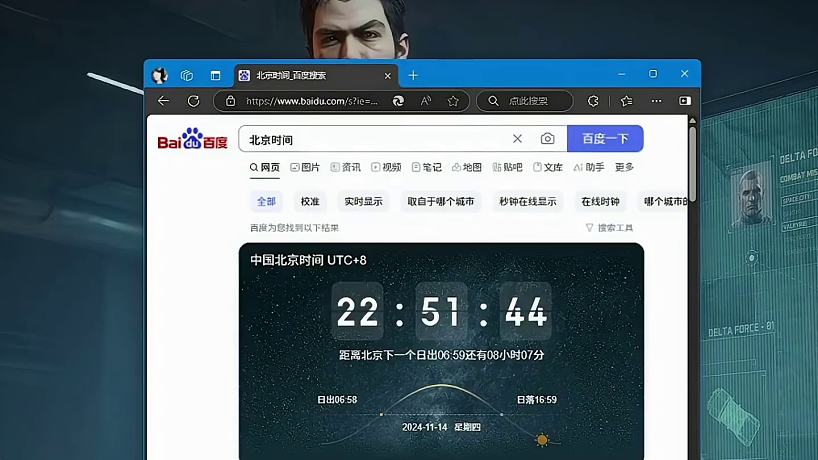Minimize the Edge browser window
818x460 pixels.
click(x=621, y=74)
